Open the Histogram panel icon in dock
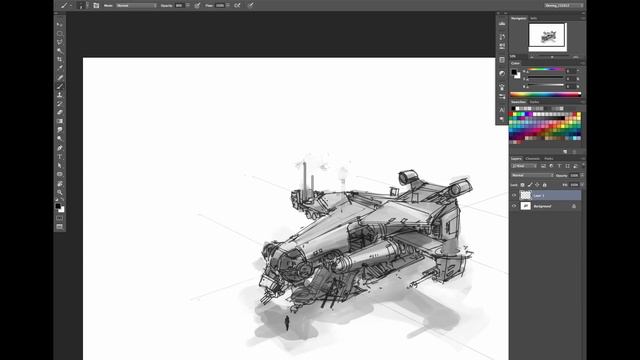The height and width of the screenshot is (360, 640). click(502, 24)
